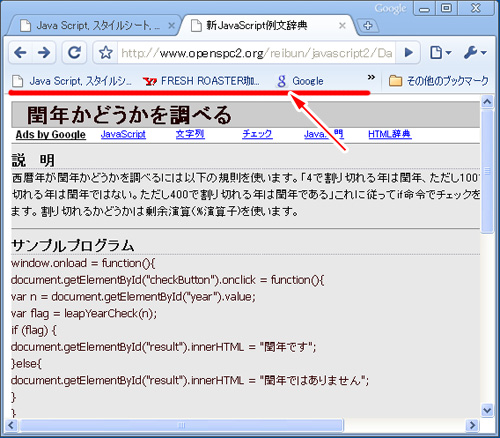Screen dimensions: 500x438
Task: Open the FRESH ROASTER bookmark
Action: (x=201, y=81)
